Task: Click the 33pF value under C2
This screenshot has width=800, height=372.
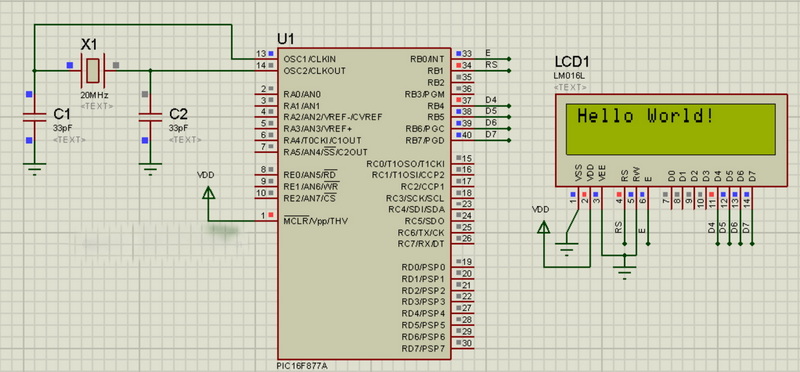Action: click(178, 128)
